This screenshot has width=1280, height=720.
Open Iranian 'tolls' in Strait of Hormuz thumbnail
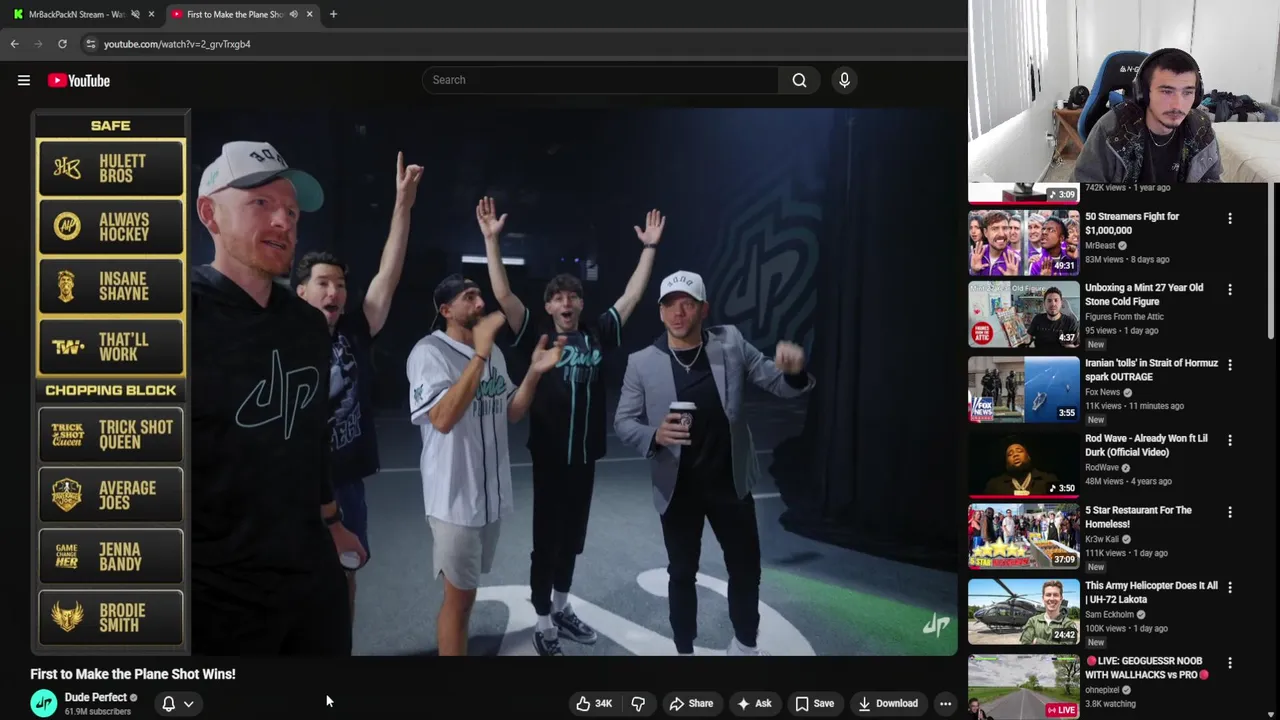click(1023, 389)
